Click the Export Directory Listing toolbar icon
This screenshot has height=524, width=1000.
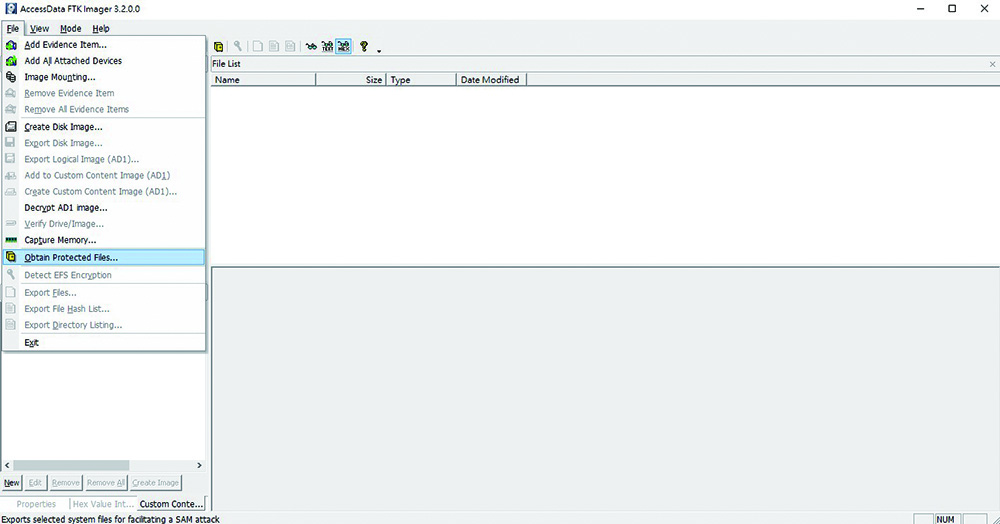click(x=290, y=47)
